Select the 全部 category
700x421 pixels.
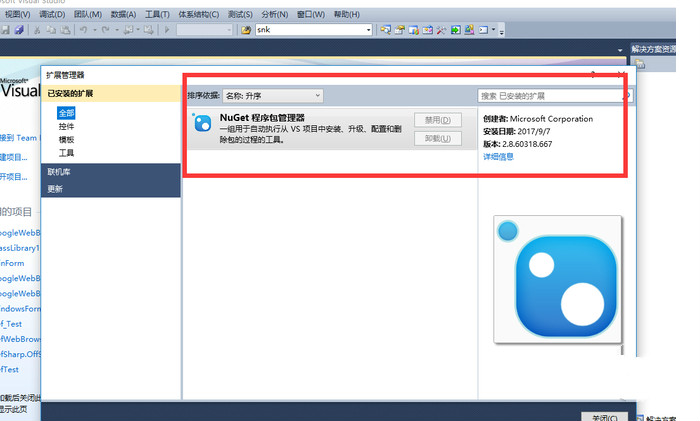(x=66, y=113)
